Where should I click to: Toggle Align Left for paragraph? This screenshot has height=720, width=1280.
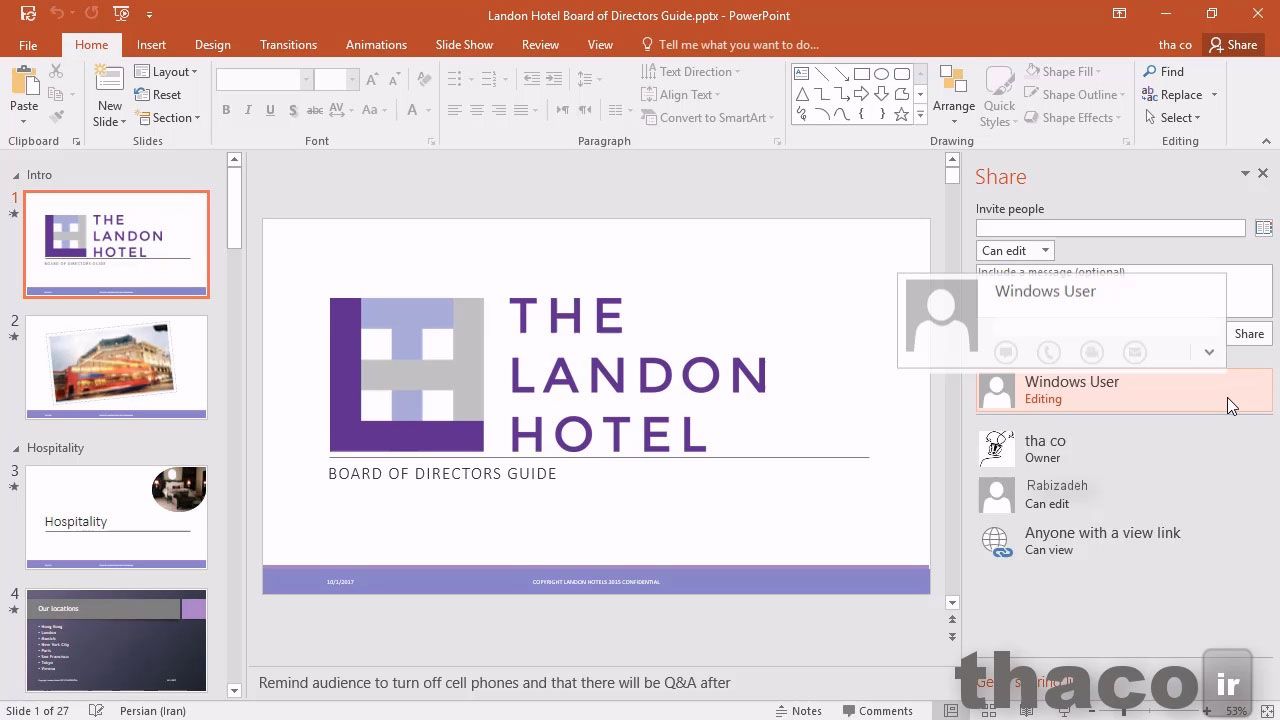pyautogui.click(x=454, y=110)
